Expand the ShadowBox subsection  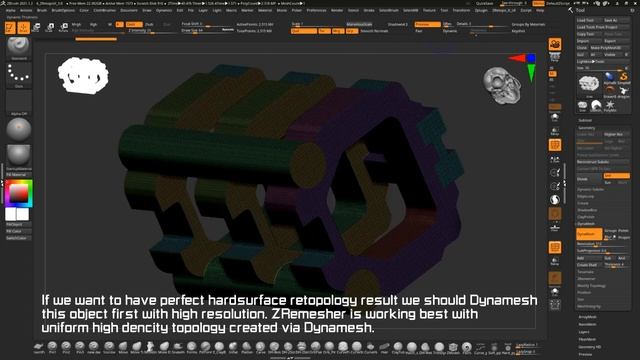587,210
